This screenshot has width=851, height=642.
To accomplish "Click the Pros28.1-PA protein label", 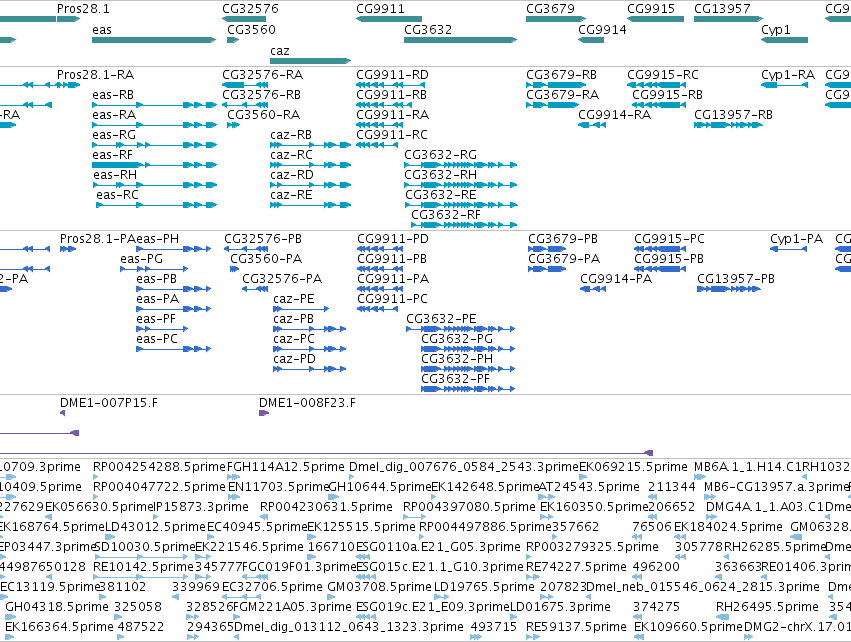I will (x=98, y=239).
